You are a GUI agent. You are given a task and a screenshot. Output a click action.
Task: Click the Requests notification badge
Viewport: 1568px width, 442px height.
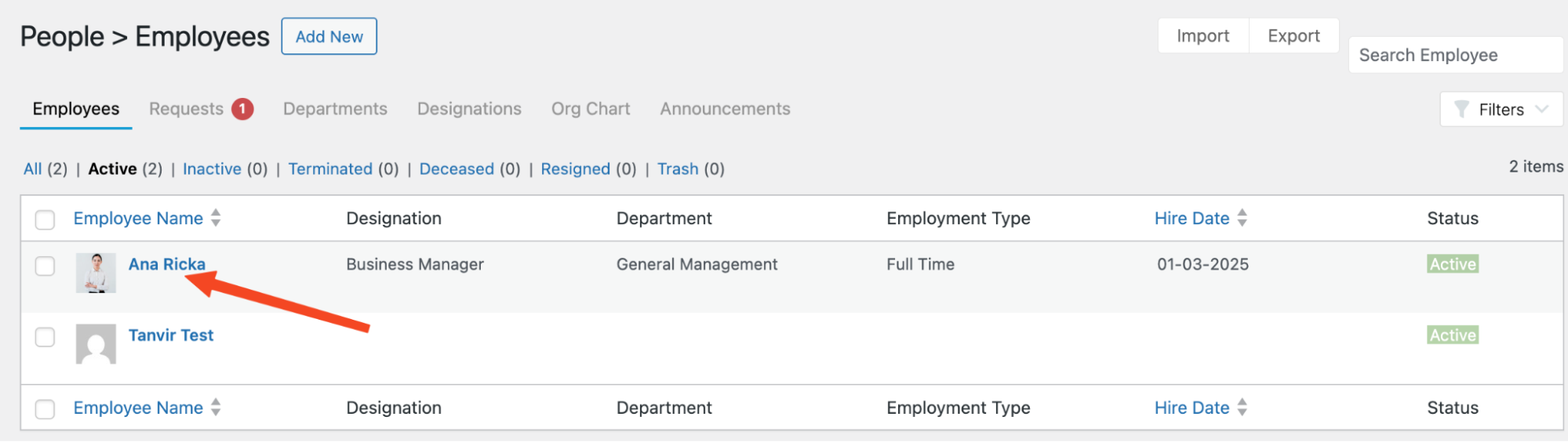[x=242, y=109]
